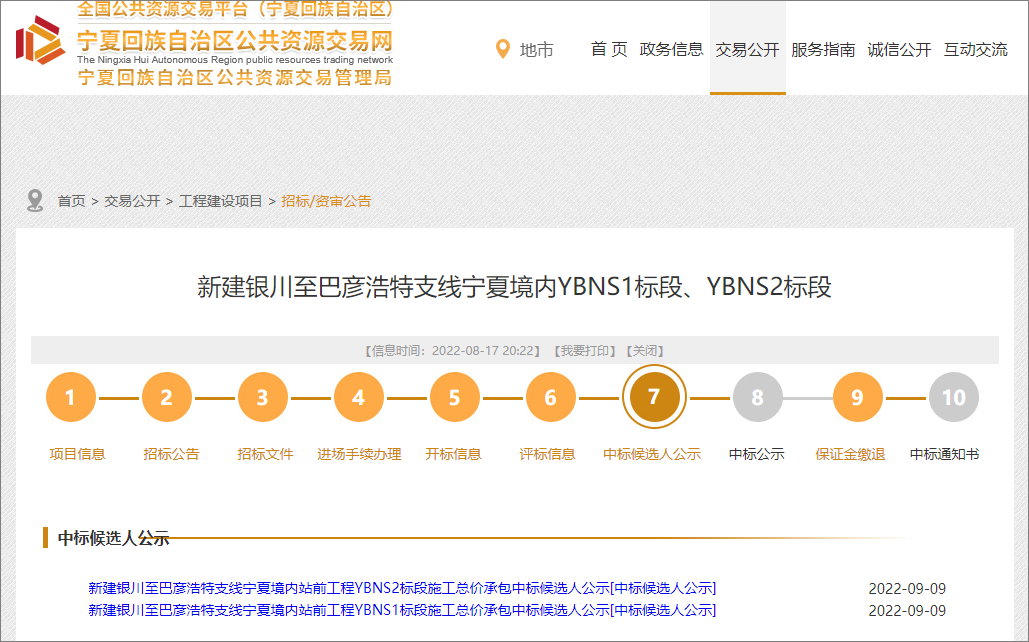
Task: Click 工程建设项目 in the breadcrumb
Action: [x=220, y=201]
